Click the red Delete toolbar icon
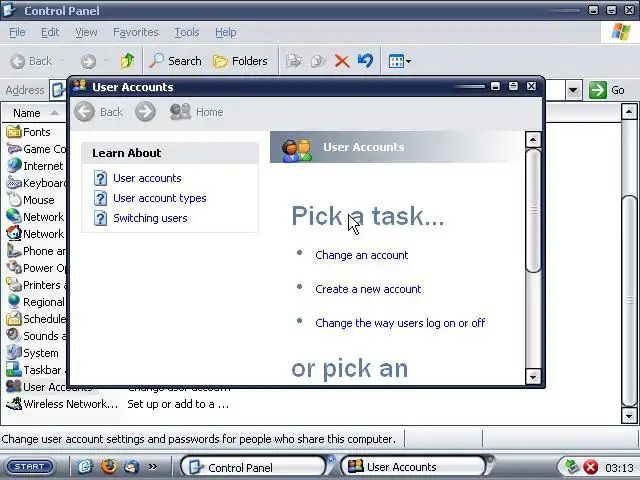This screenshot has width=640, height=480. (x=342, y=61)
